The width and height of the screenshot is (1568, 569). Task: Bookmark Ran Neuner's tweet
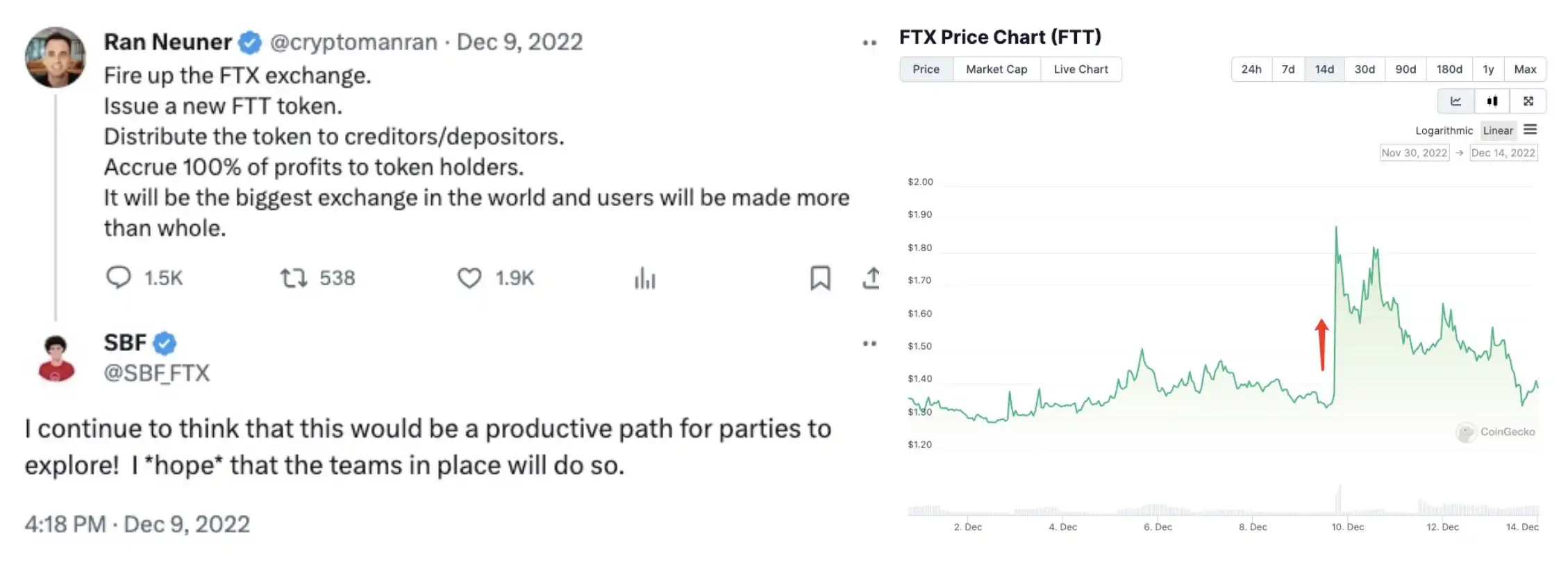point(820,278)
